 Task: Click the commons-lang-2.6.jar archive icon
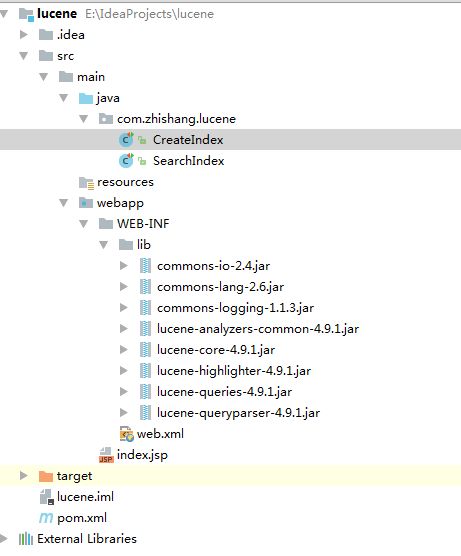point(145,287)
